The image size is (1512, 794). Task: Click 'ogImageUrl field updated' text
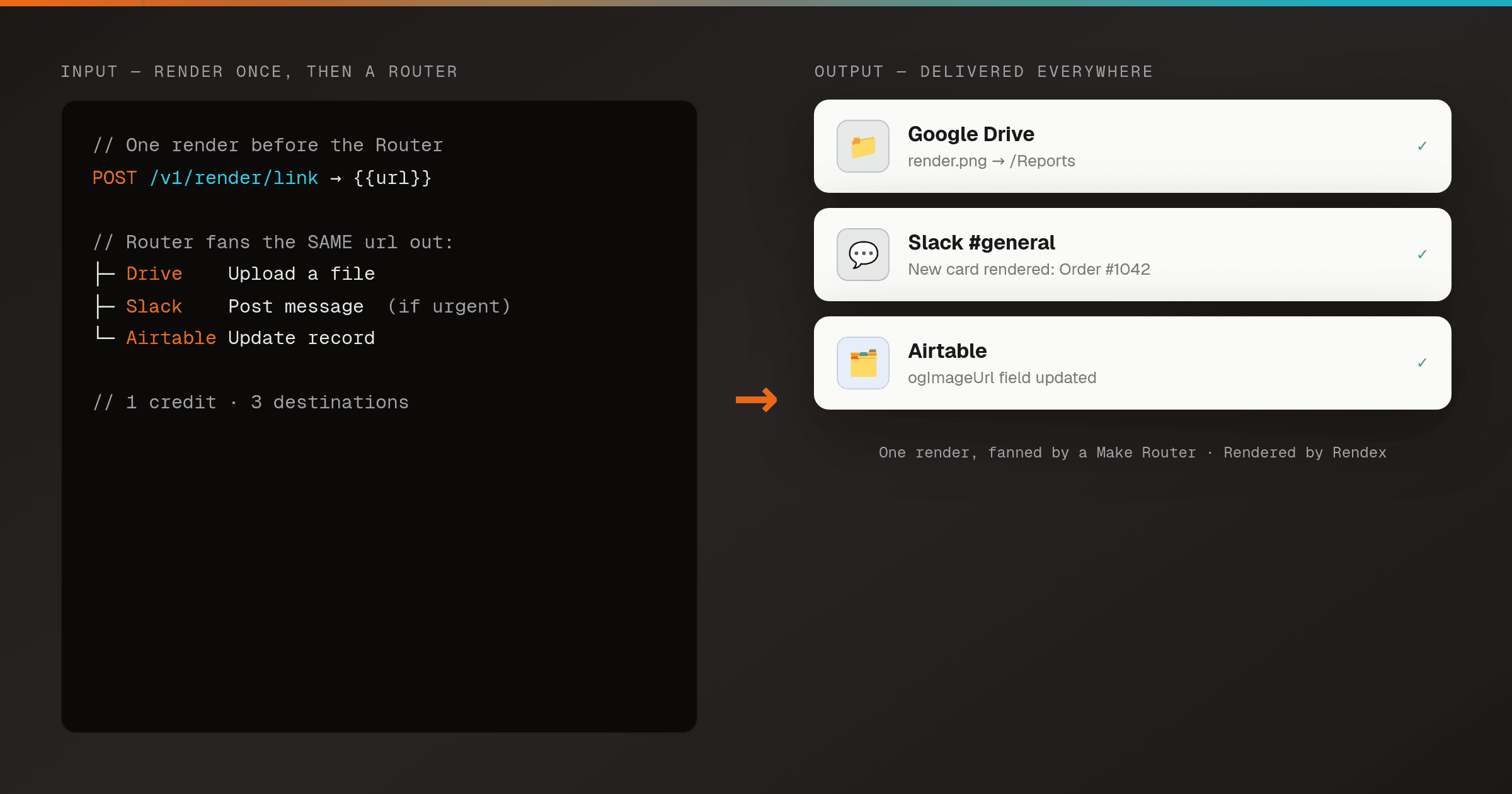click(x=1002, y=378)
